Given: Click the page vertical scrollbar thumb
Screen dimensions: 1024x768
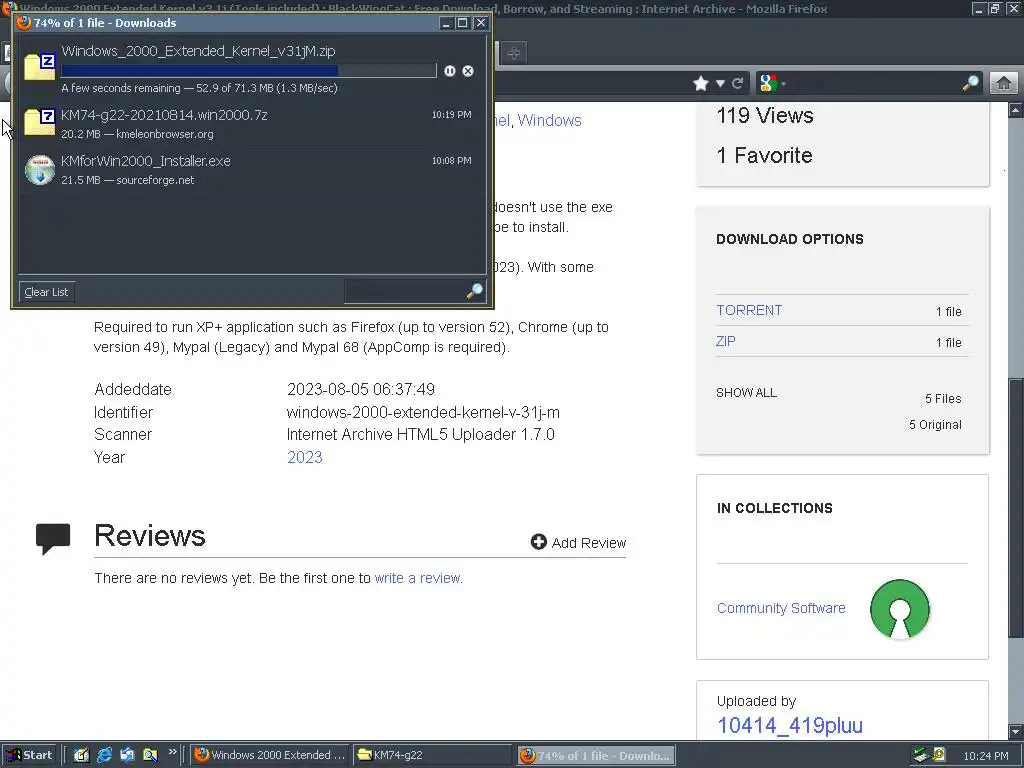Looking at the screenshot, I should [x=1016, y=507].
